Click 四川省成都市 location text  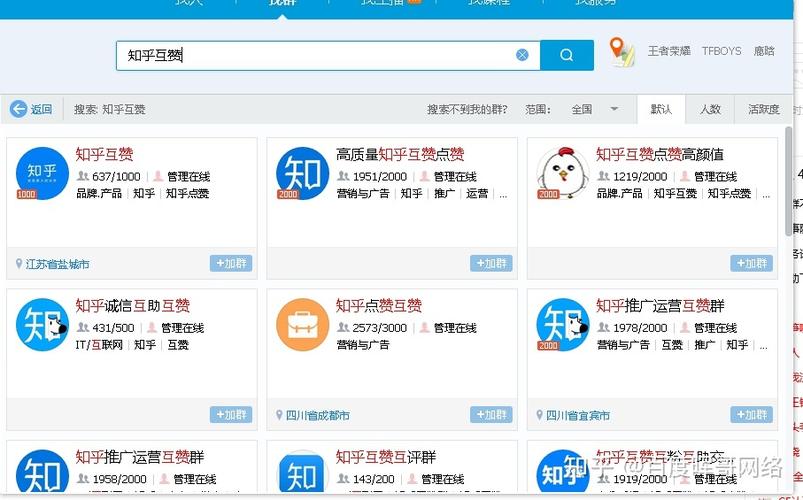point(318,415)
